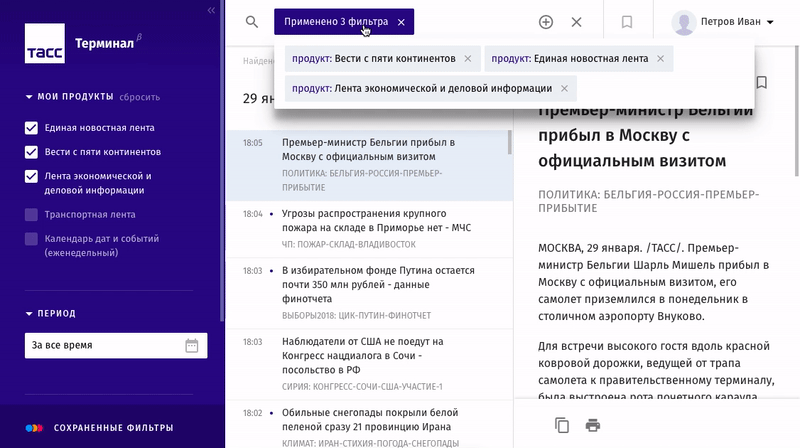Close the 'Применено 3 фильтра' chip
The width and height of the screenshot is (800, 448).
click(x=401, y=22)
